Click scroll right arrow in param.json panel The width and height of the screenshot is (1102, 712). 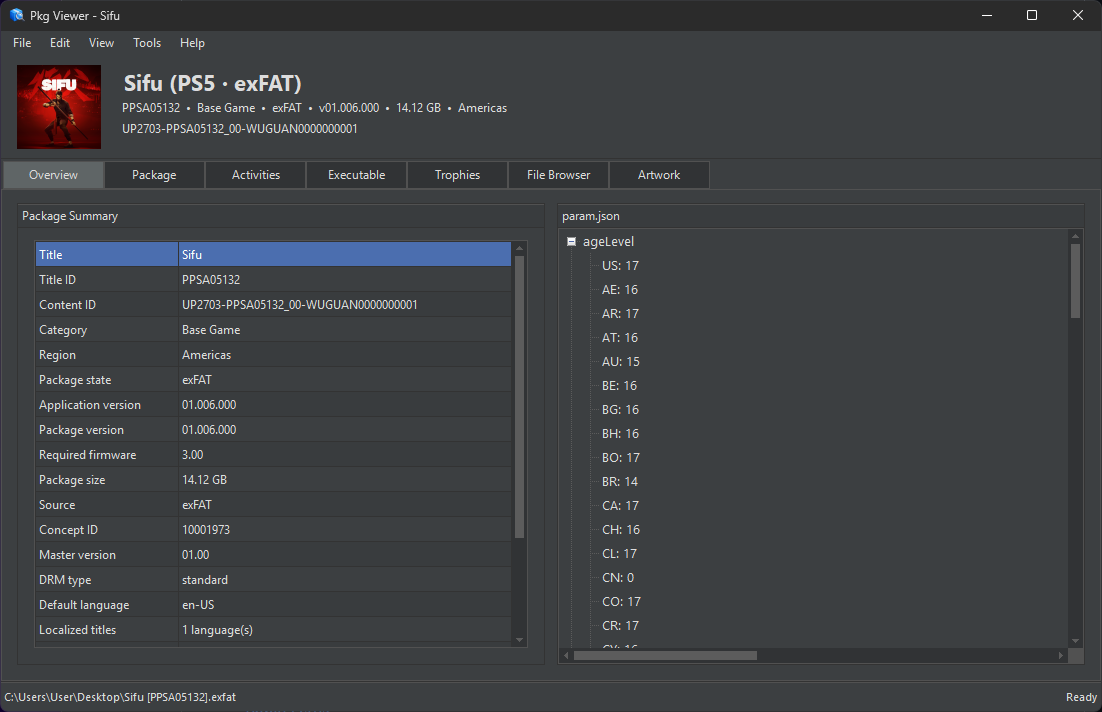[1061, 656]
